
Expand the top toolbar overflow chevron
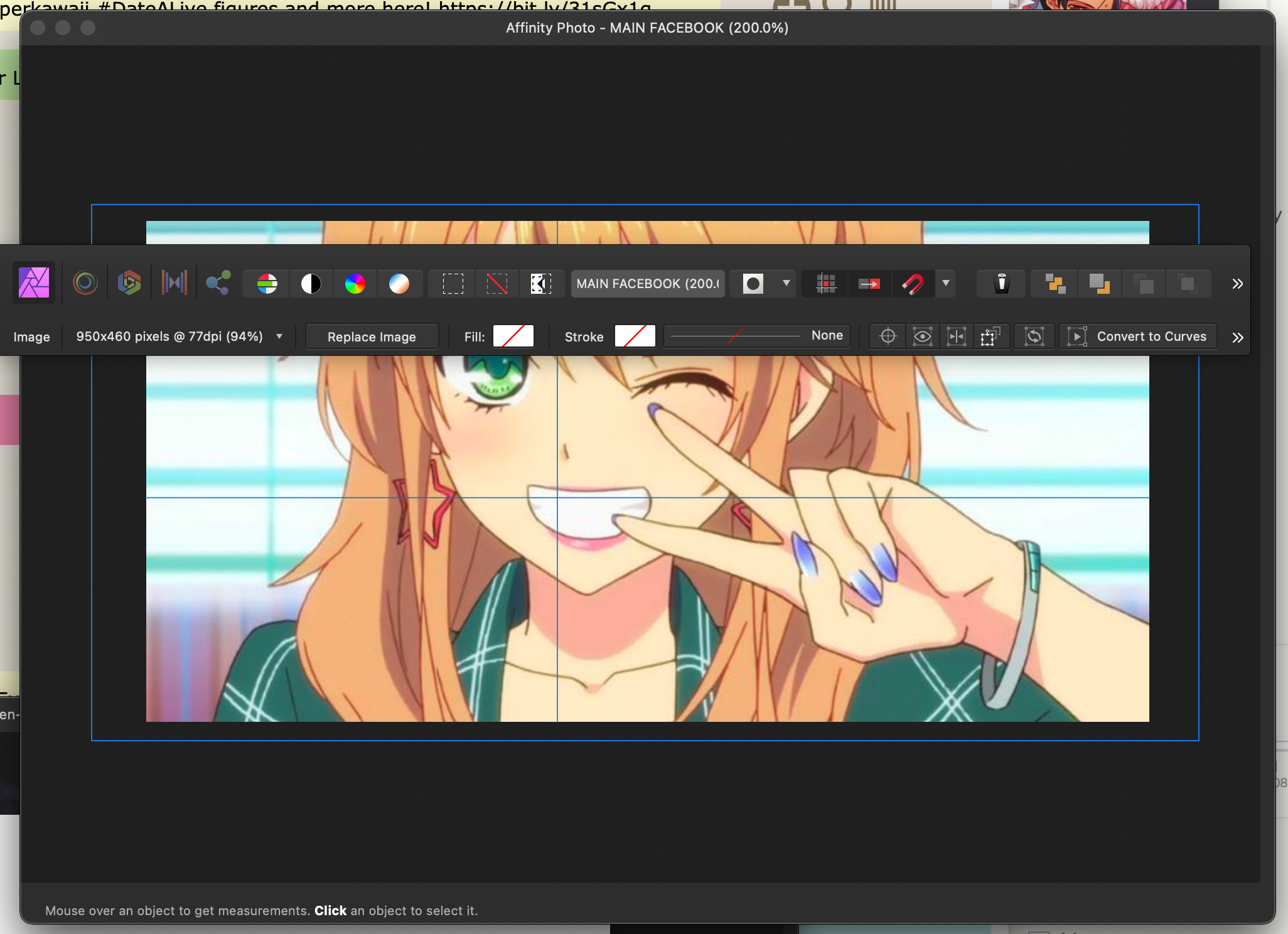[1237, 284]
